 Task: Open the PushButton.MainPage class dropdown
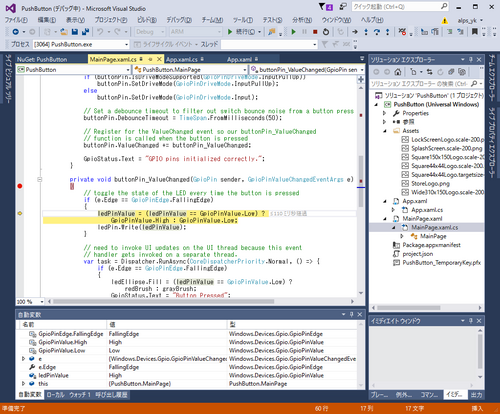tap(245, 70)
